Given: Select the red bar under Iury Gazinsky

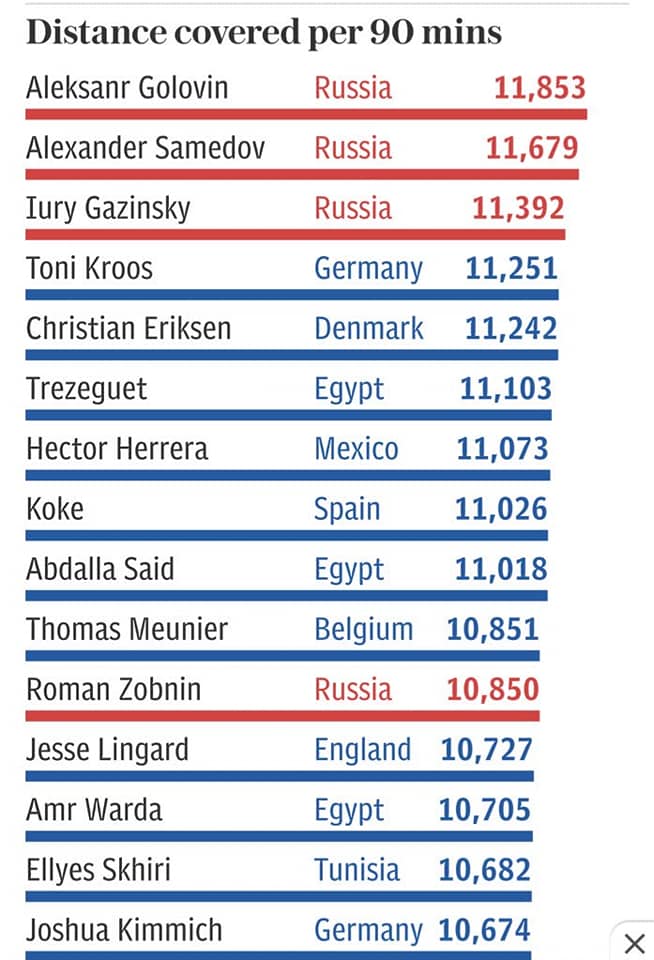Looking at the screenshot, I should point(295,234).
